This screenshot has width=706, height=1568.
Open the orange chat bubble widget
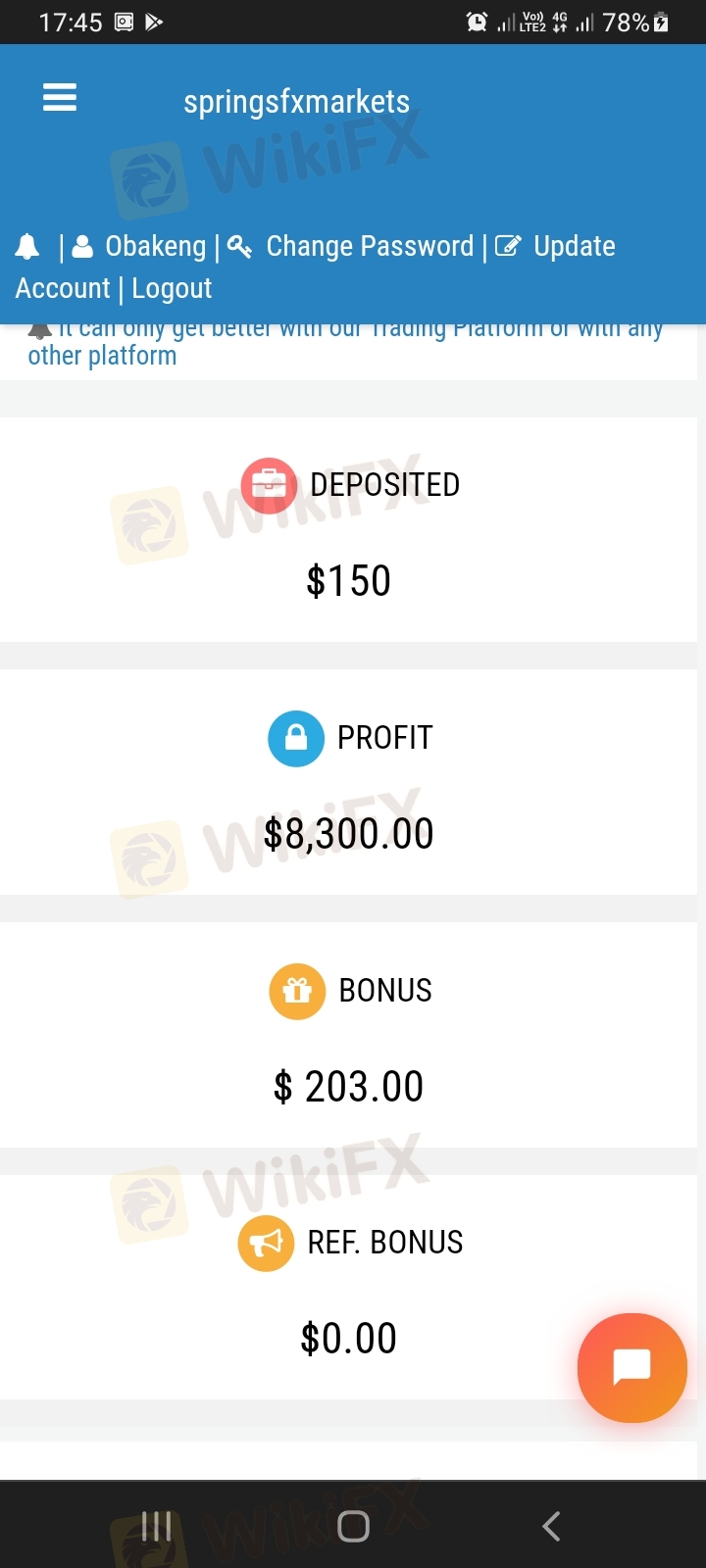(x=631, y=1367)
